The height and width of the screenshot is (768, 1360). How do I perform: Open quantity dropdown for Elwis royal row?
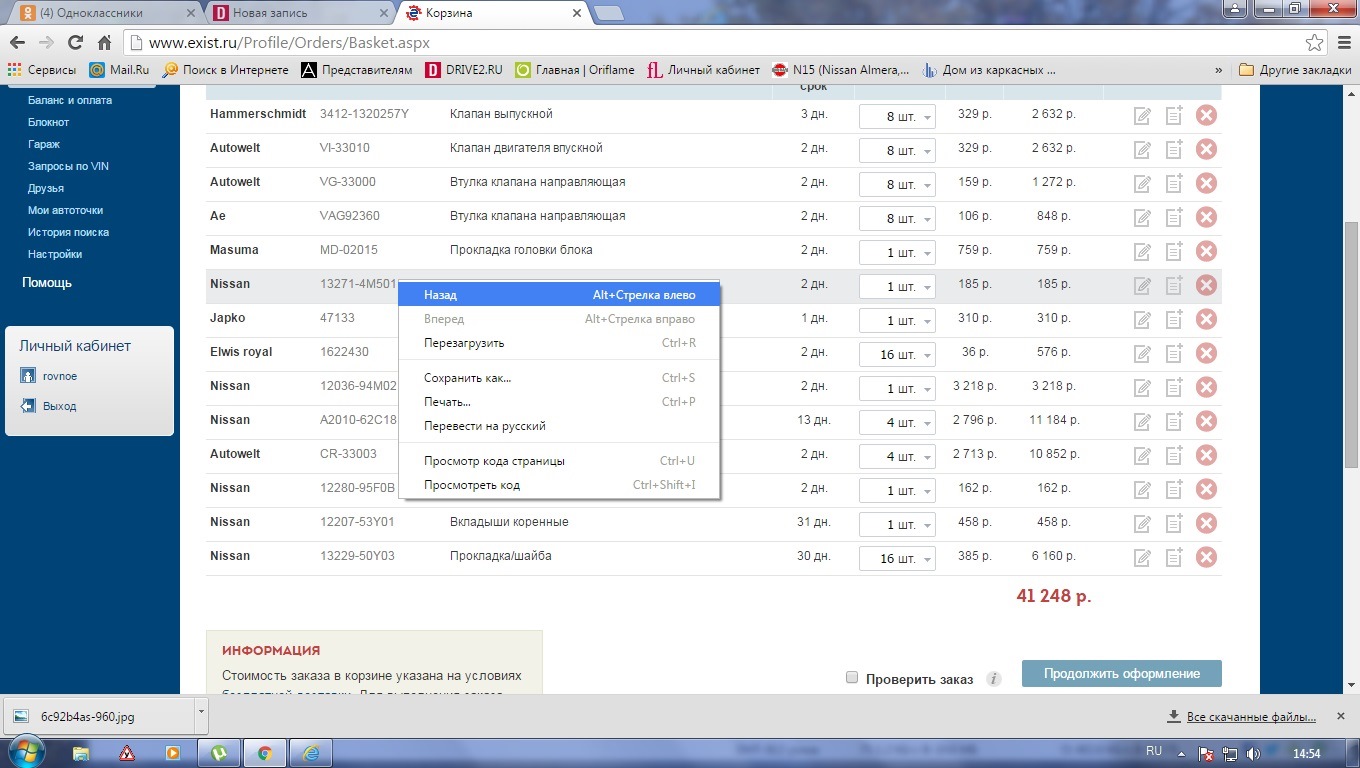(897, 355)
